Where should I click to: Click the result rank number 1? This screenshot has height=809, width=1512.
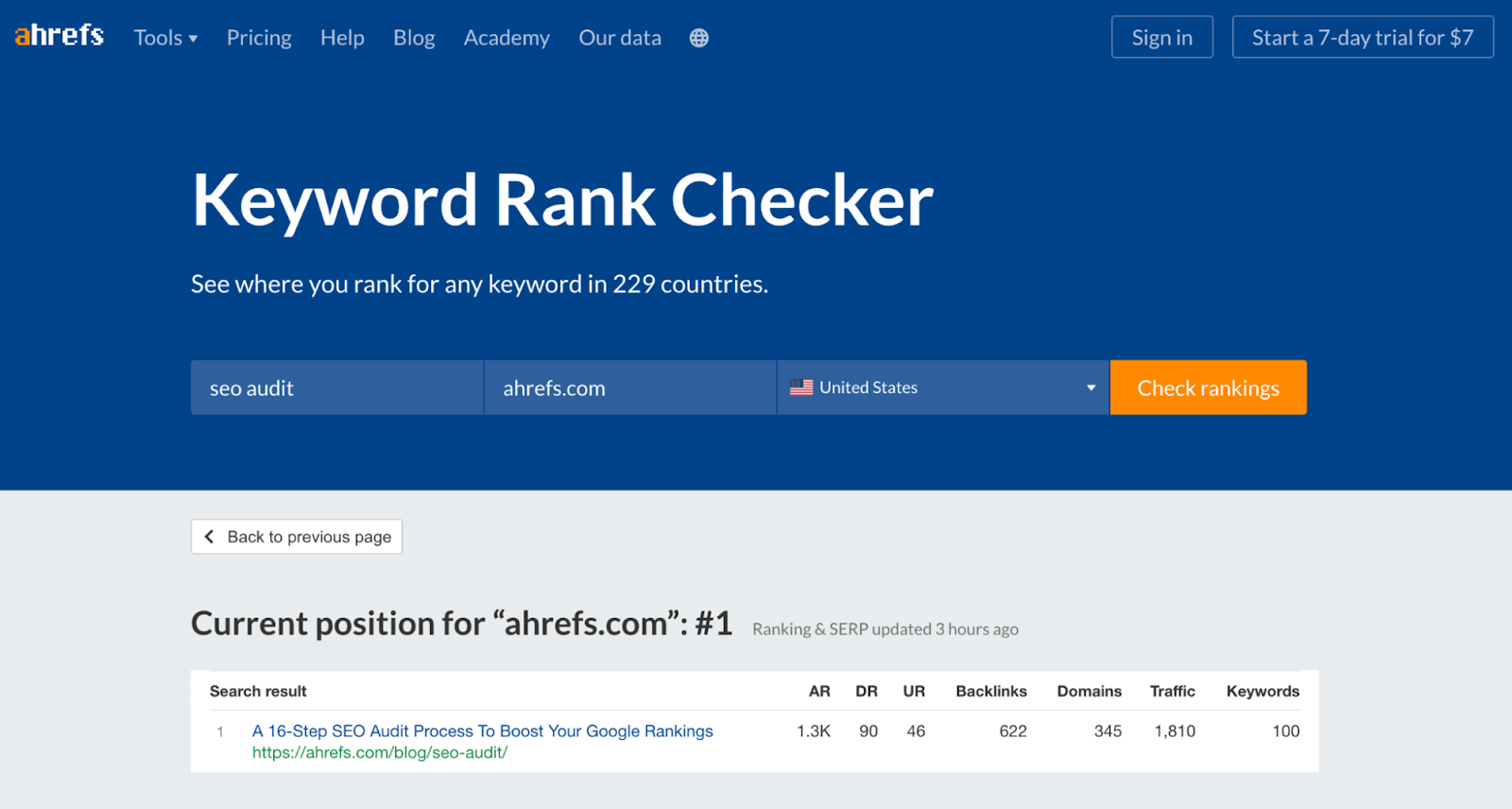[x=220, y=732]
